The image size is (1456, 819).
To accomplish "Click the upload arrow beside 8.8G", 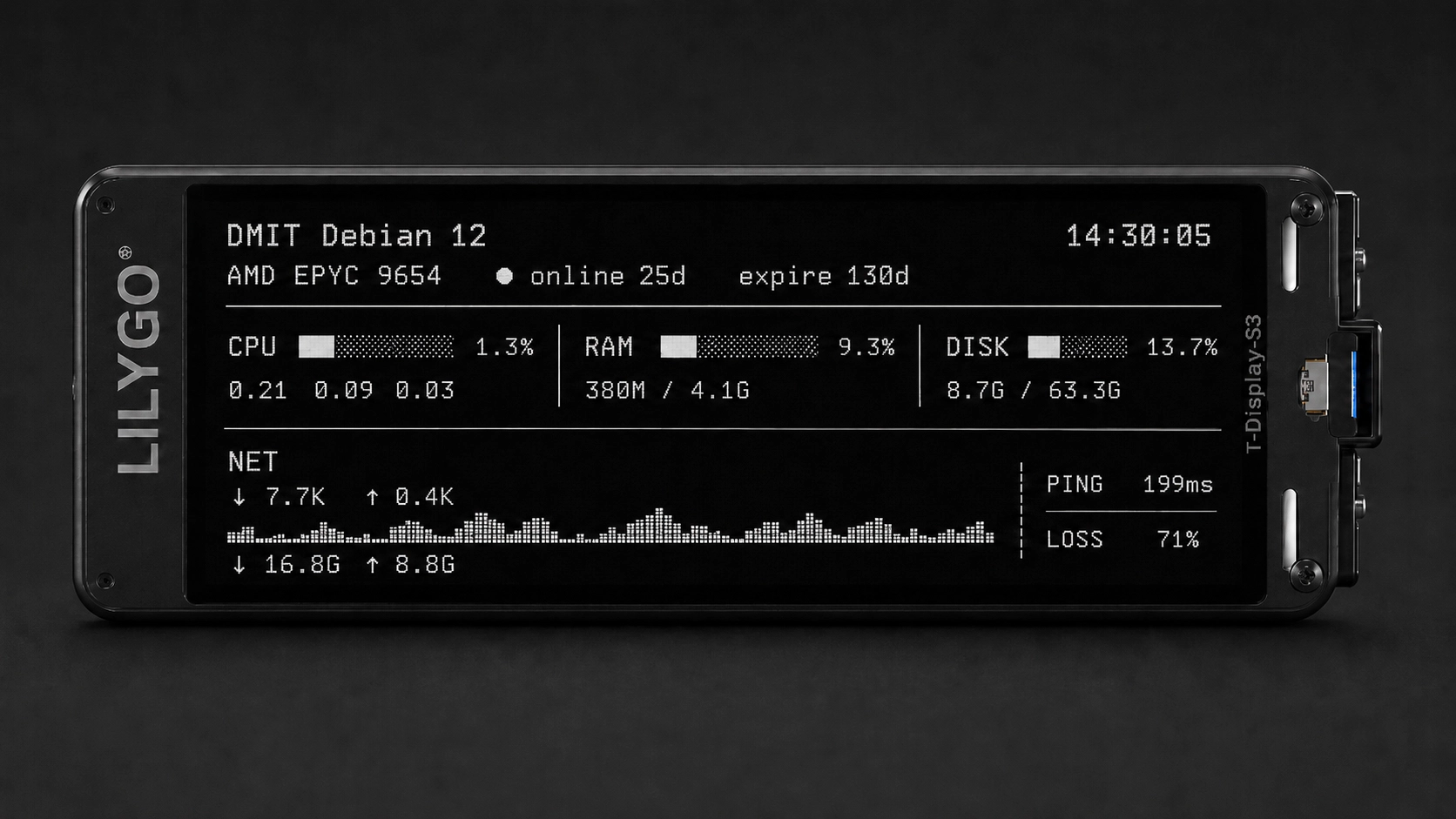I will point(373,565).
